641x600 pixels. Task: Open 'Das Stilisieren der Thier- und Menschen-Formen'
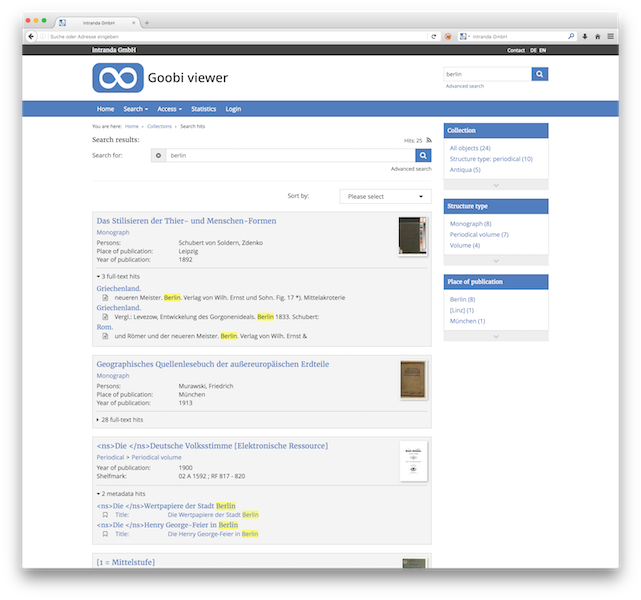[x=186, y=221]
